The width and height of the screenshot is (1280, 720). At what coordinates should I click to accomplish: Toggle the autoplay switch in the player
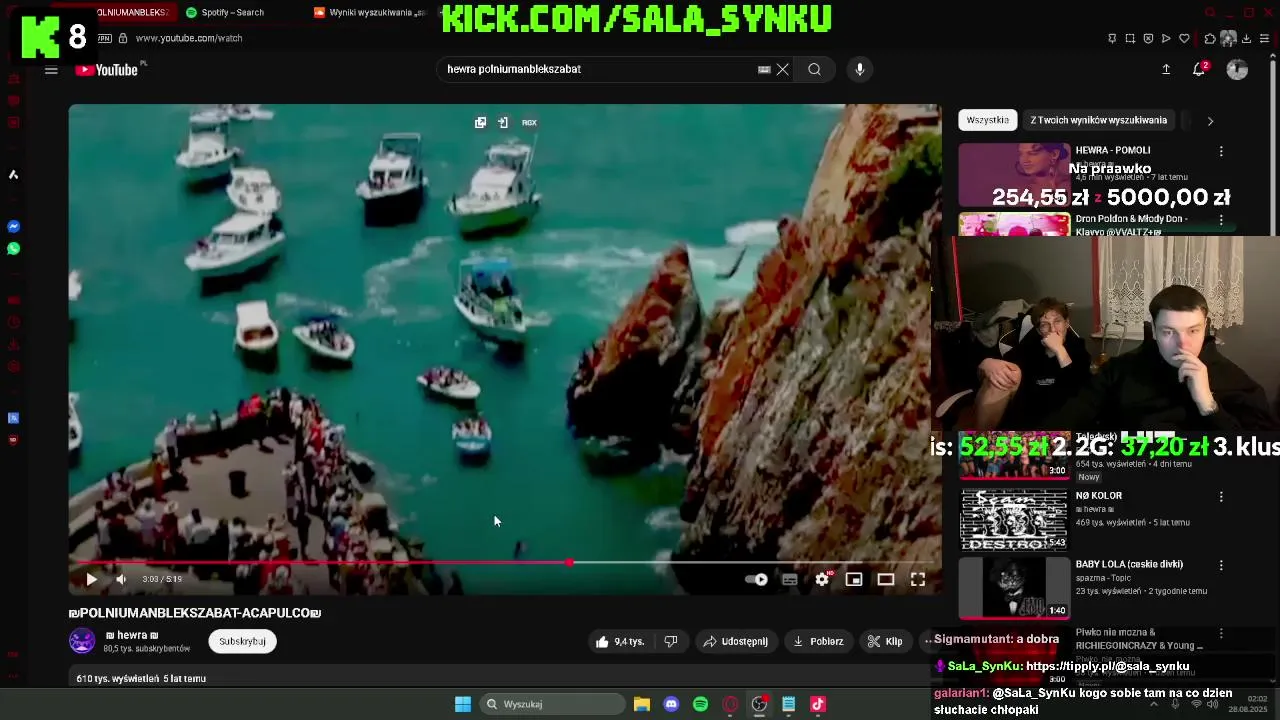pos(757,579)
